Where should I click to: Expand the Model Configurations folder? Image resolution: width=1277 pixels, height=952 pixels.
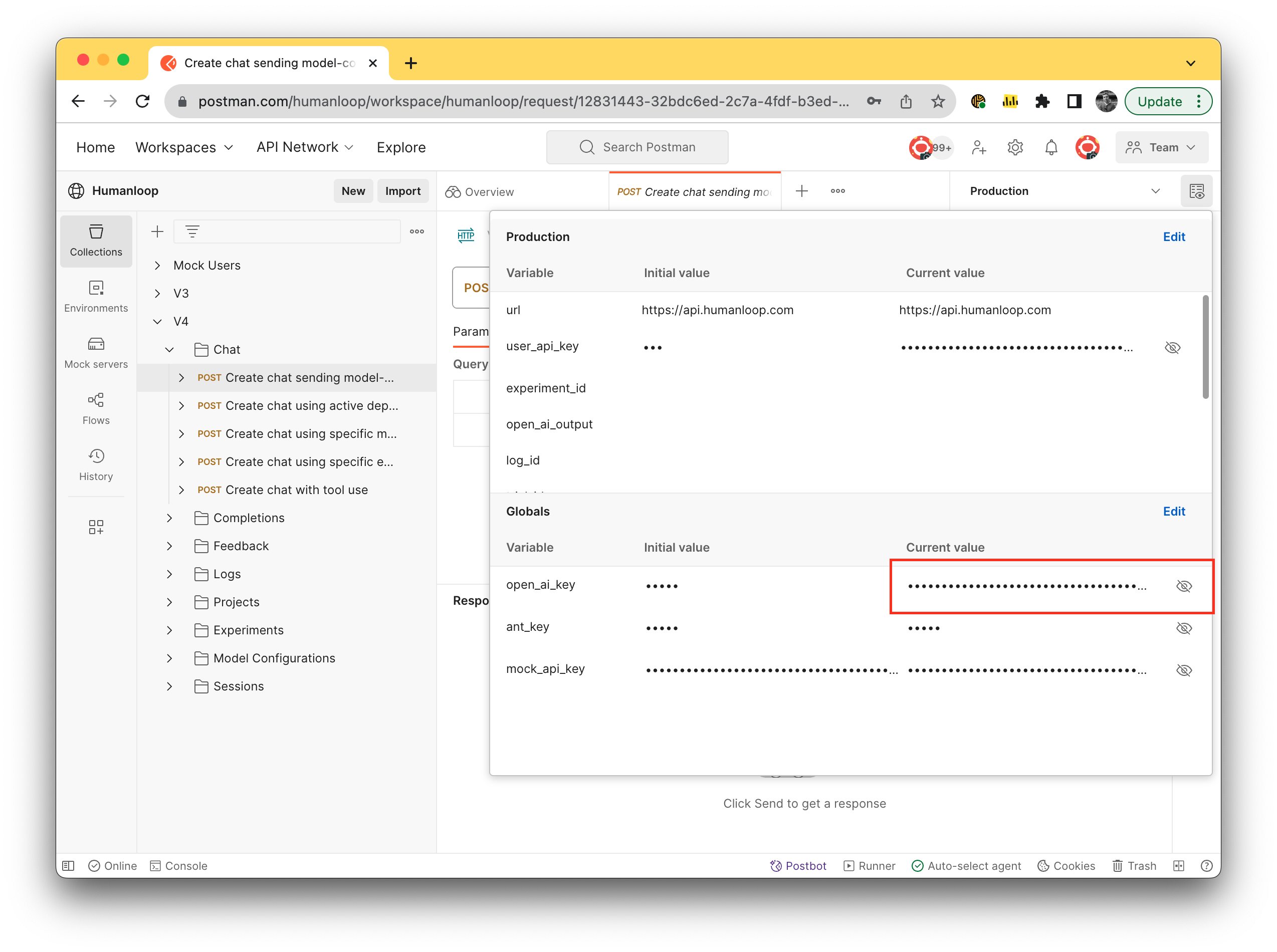[169, 658]
